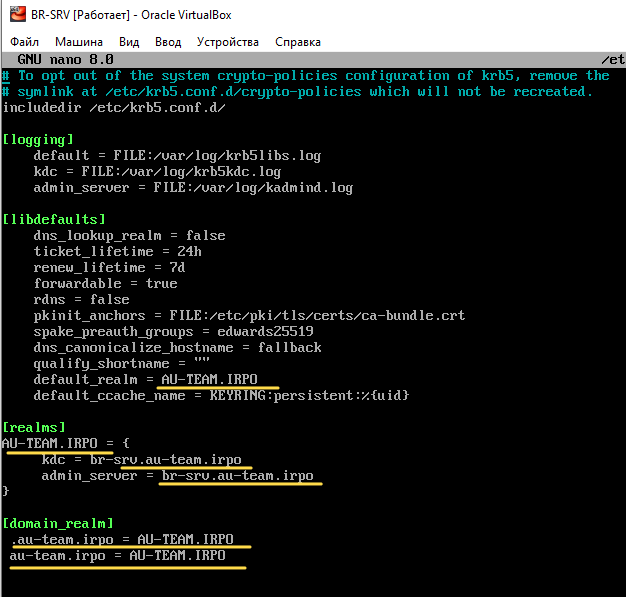Click the [libdefaults] section header
Screen dimensions: 626x597
click(x=54, y=219)
